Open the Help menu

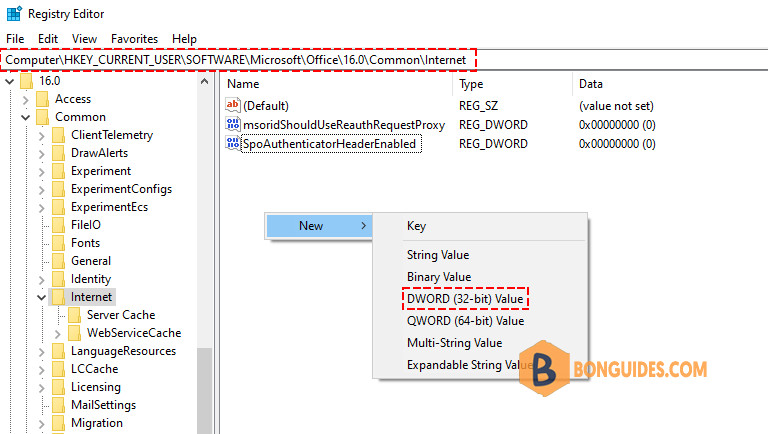184,39
